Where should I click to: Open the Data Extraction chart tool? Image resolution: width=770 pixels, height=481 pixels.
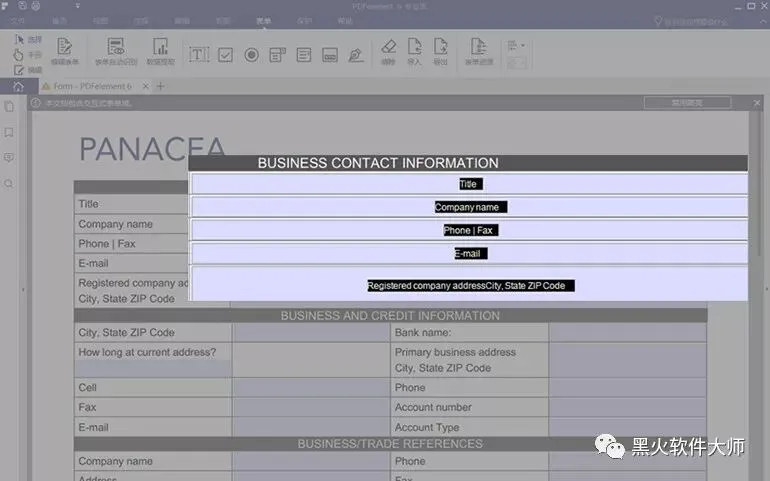(161, 52)
